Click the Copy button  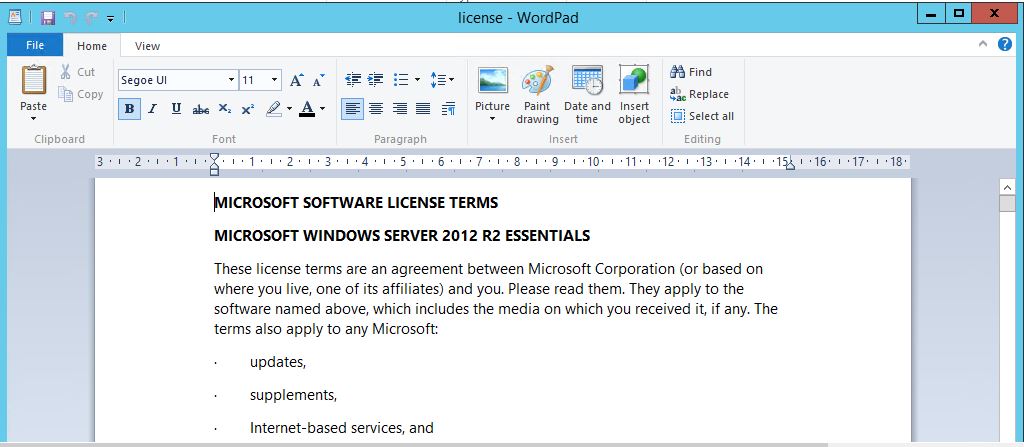click(80, 94)
